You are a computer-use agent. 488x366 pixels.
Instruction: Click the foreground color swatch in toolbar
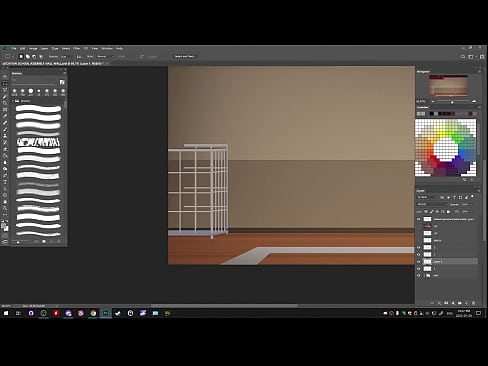(x=4, y=226)
